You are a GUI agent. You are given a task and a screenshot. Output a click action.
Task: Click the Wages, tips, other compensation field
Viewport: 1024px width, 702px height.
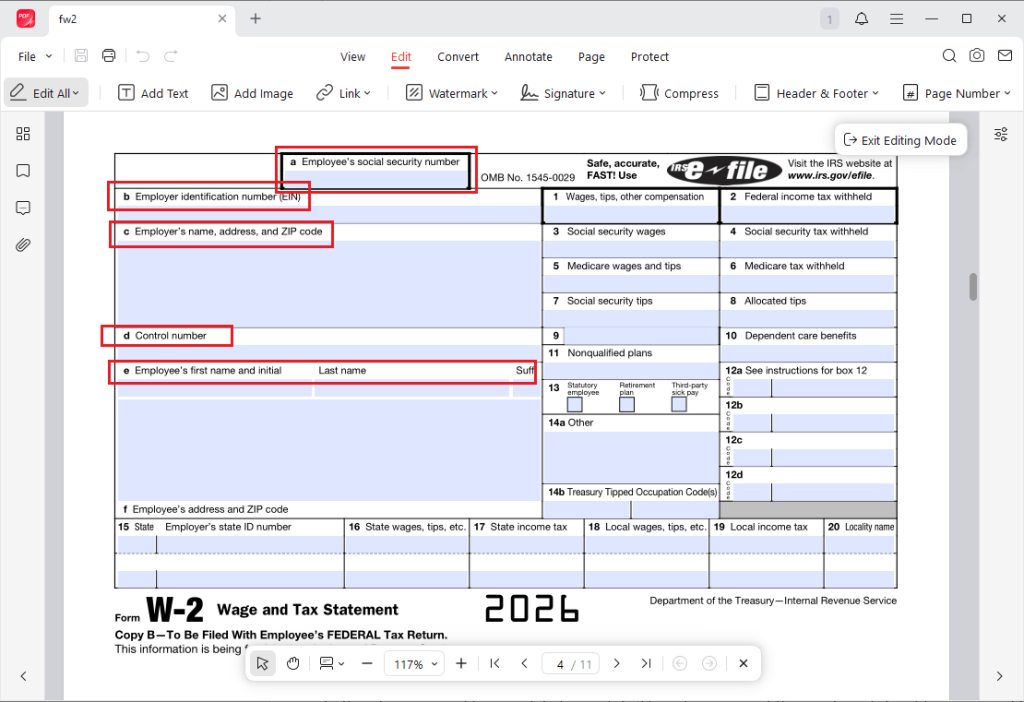click(x=631, y=214)
